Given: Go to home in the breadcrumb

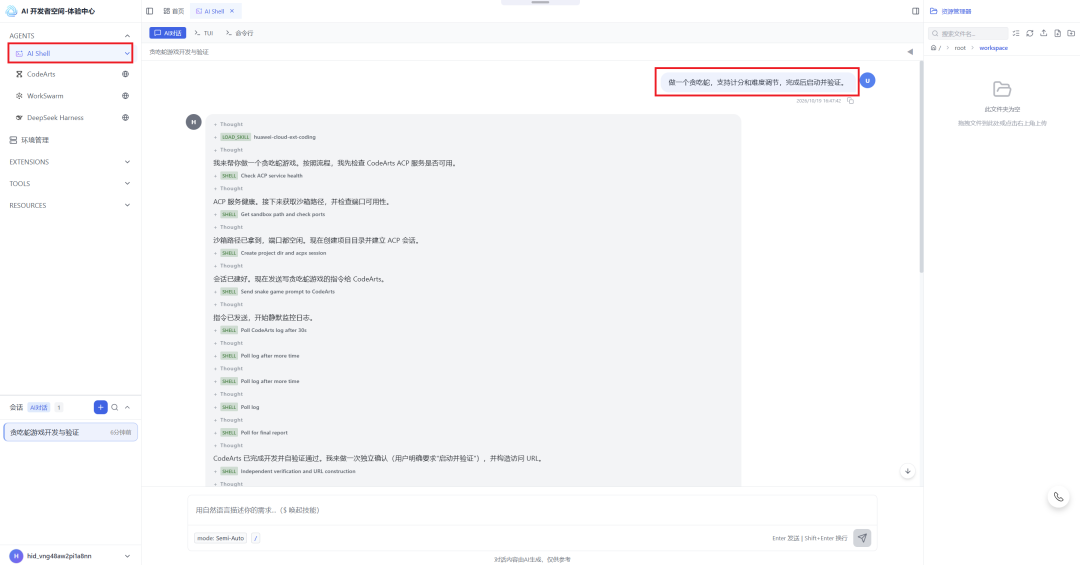Looking at the screenshot, I should coord(934,48).
